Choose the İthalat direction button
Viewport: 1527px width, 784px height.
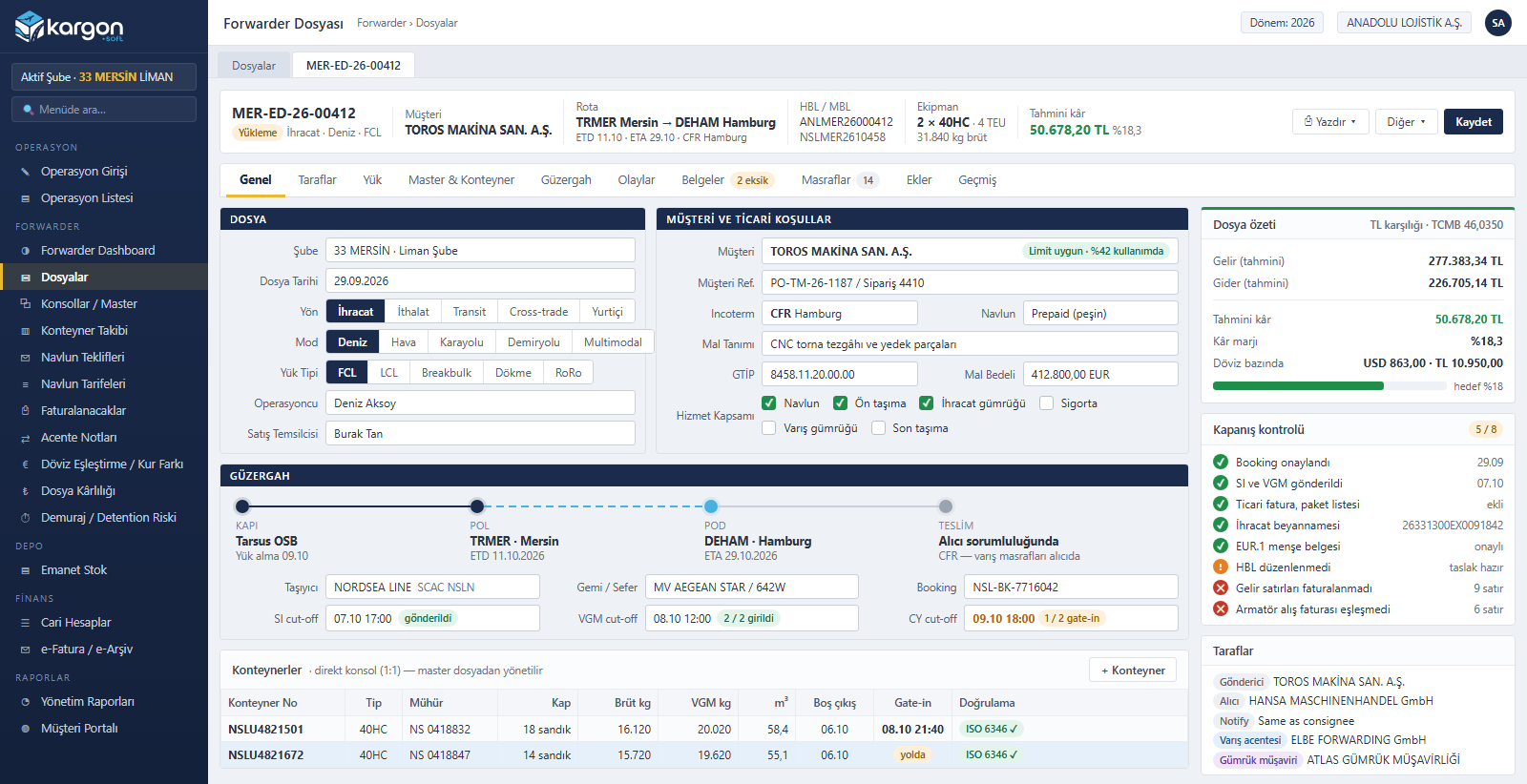pyautogui.click(x=413, y=312)
